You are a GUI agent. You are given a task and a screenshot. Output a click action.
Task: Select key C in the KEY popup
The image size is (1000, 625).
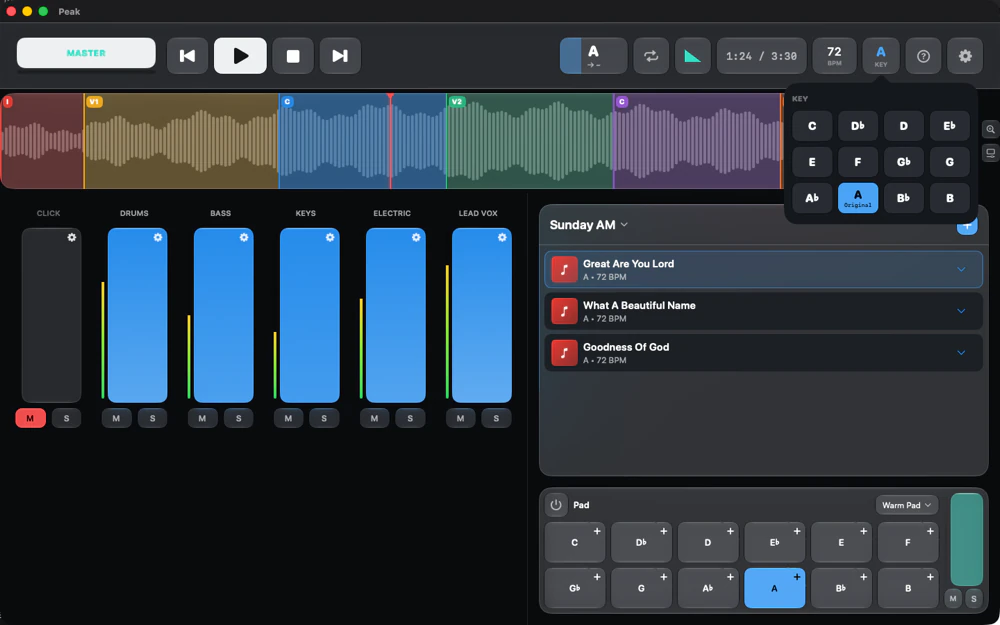812,126
